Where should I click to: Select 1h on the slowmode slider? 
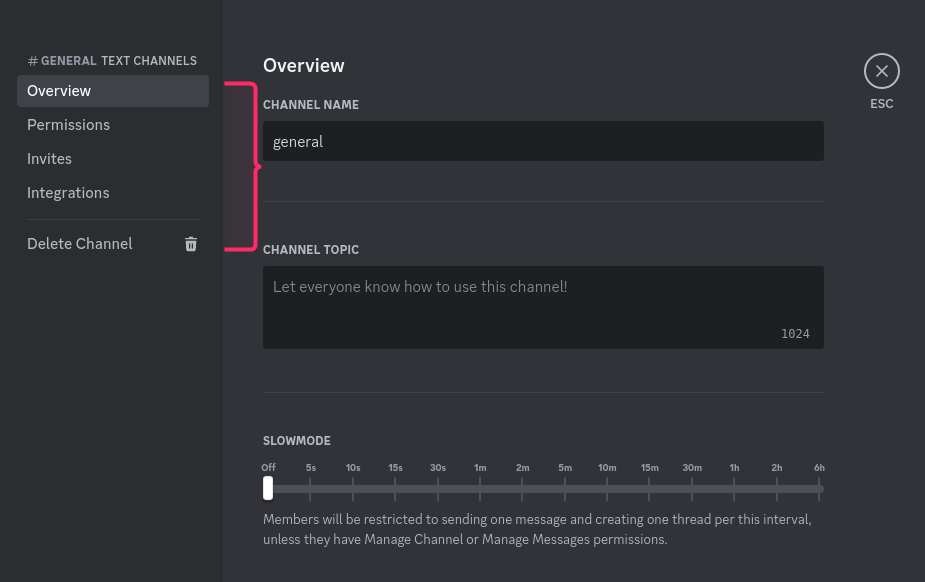(x=735, y=488)
